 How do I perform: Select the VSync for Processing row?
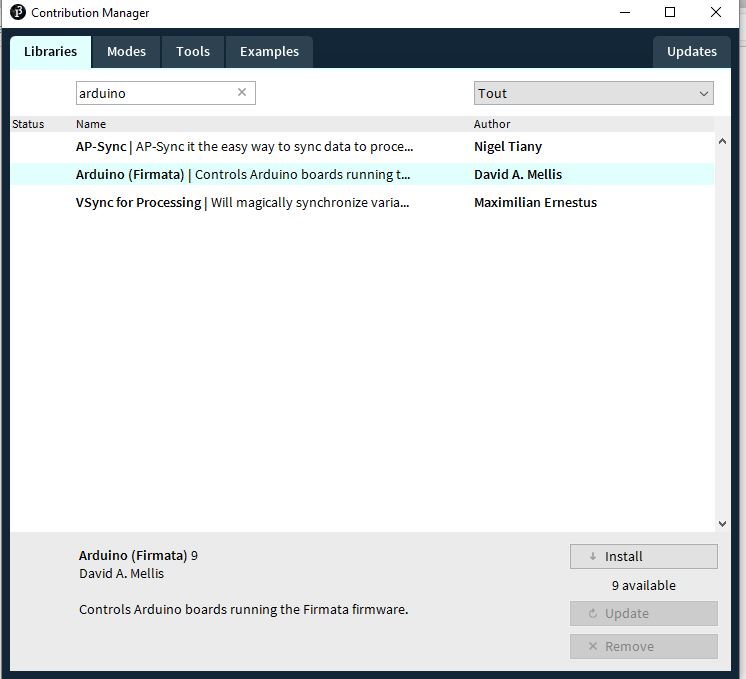(x=362, y=203)
